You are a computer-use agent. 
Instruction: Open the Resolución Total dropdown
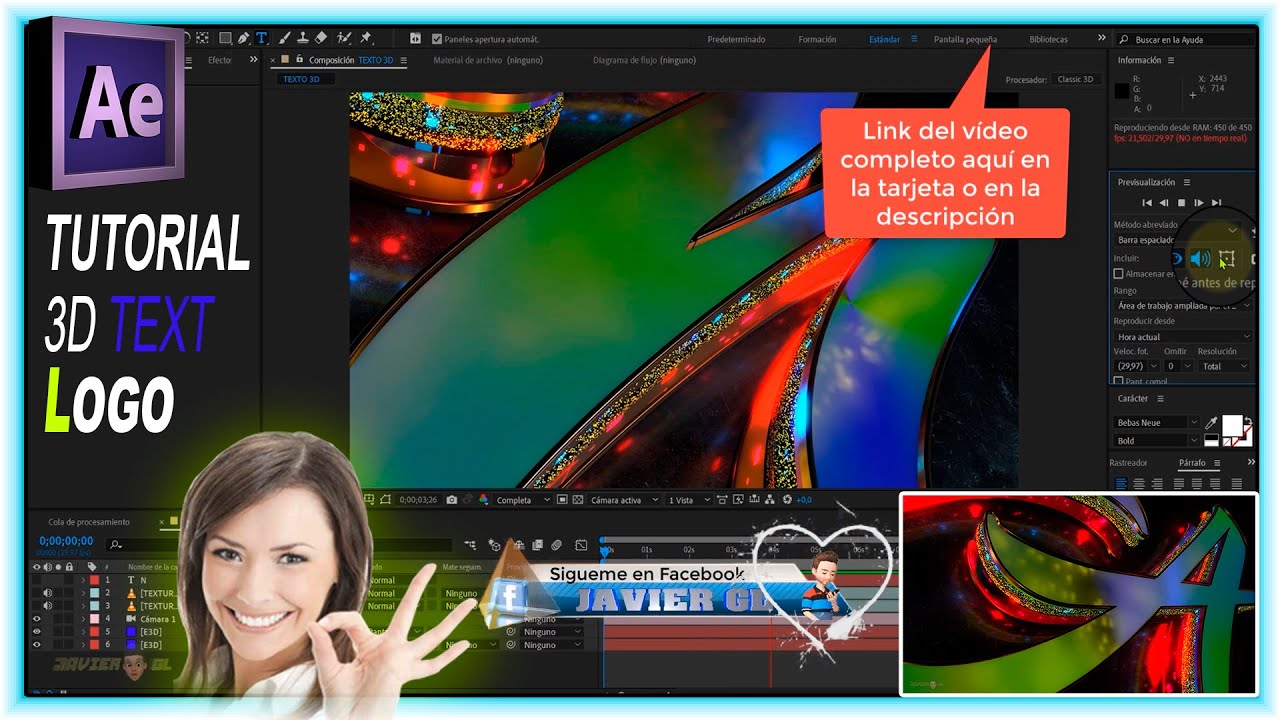tap(1225, 366)
